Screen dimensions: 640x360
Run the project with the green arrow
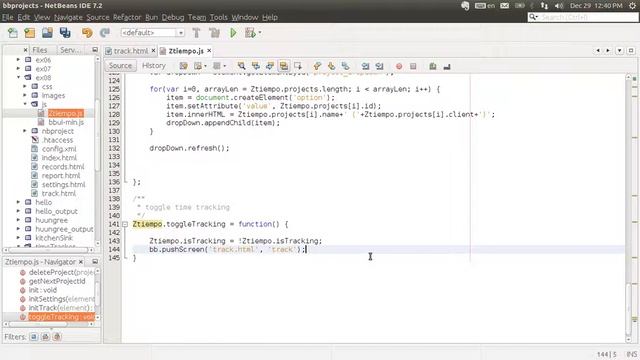[x=233, y=33]
